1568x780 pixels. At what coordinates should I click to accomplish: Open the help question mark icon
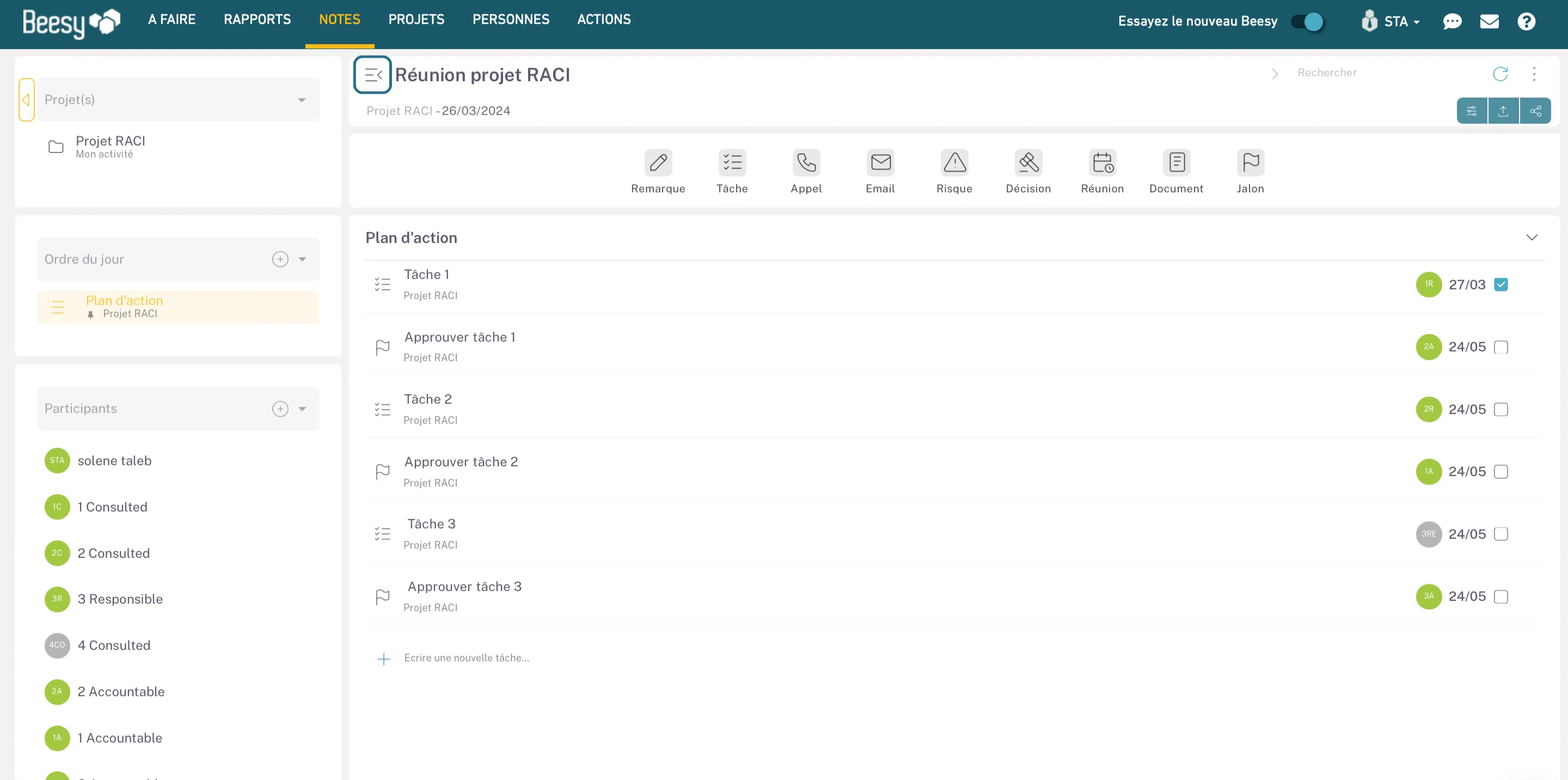tap(1526, 22)
